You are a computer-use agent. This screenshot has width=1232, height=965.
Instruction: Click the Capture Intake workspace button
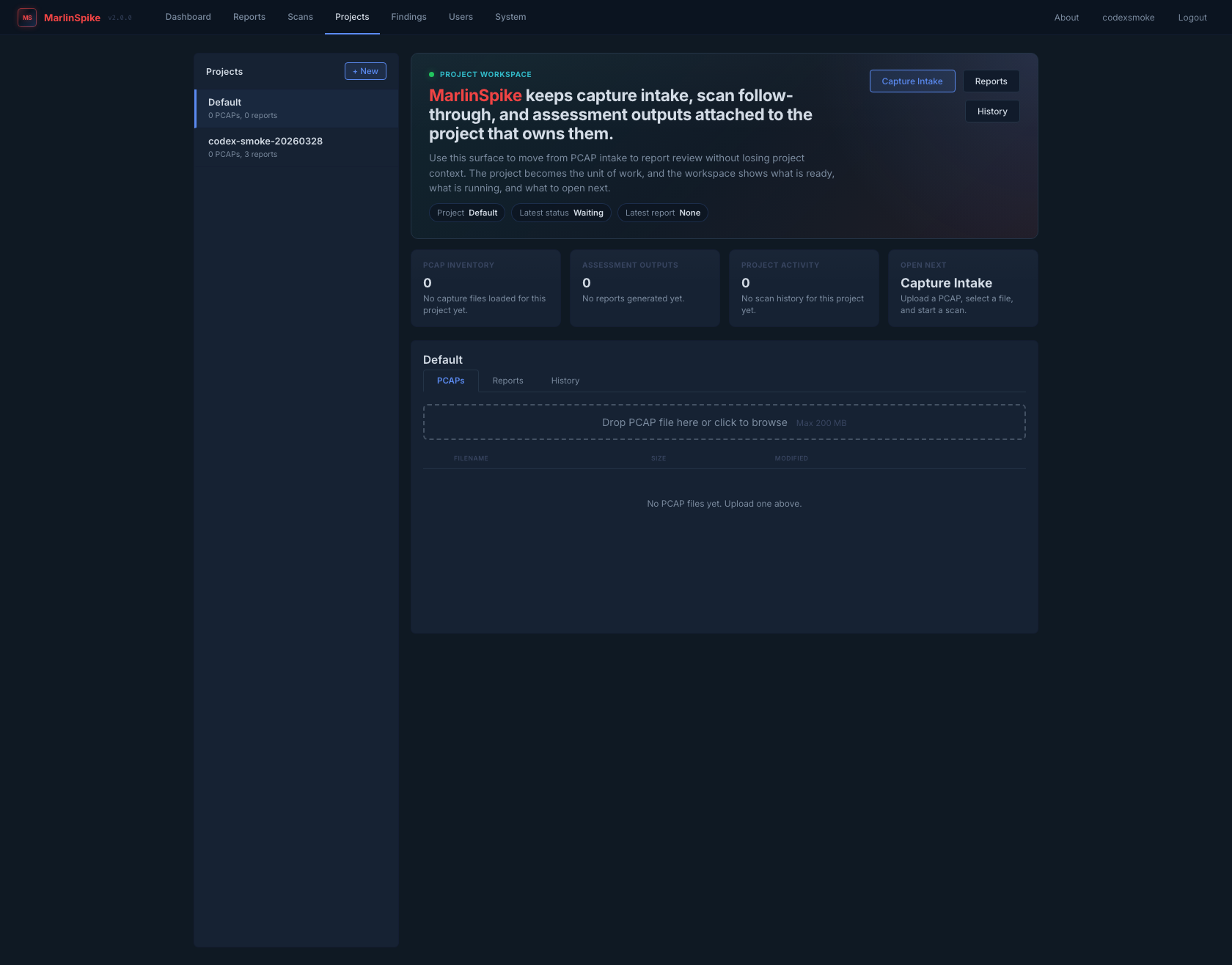tap(912, 81)
